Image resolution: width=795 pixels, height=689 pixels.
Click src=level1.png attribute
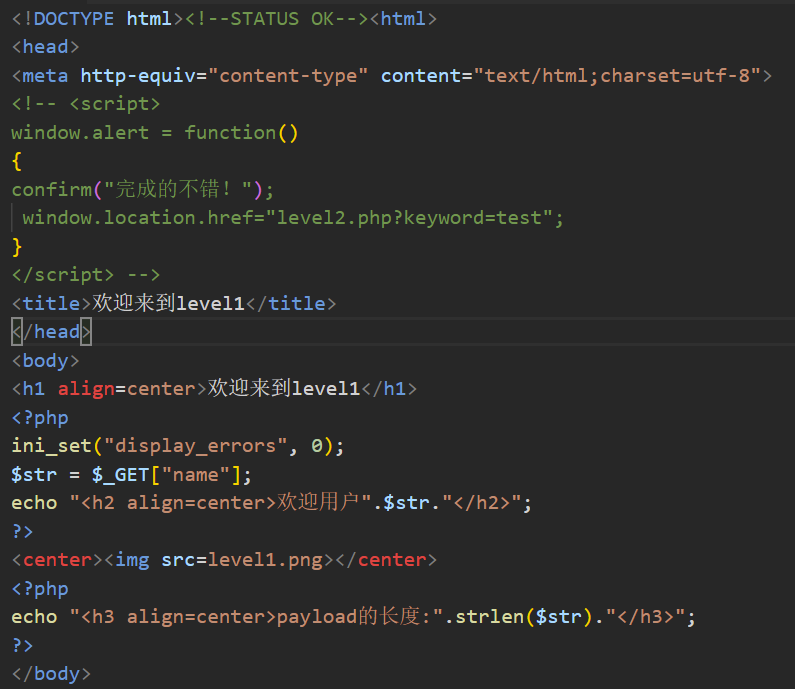coord(242,560)
